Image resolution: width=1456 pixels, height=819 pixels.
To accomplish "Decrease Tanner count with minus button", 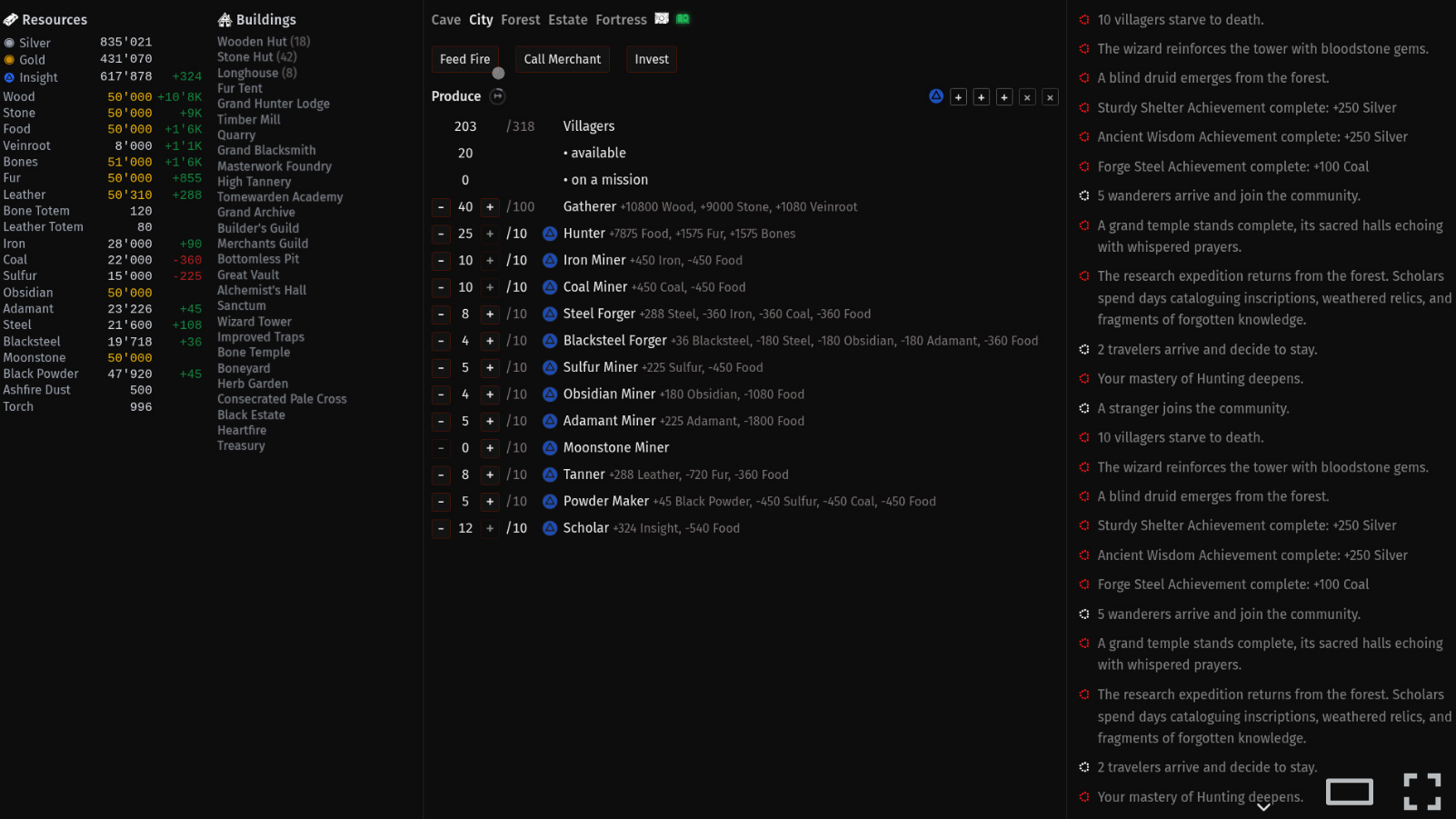I will pos(441,475).
